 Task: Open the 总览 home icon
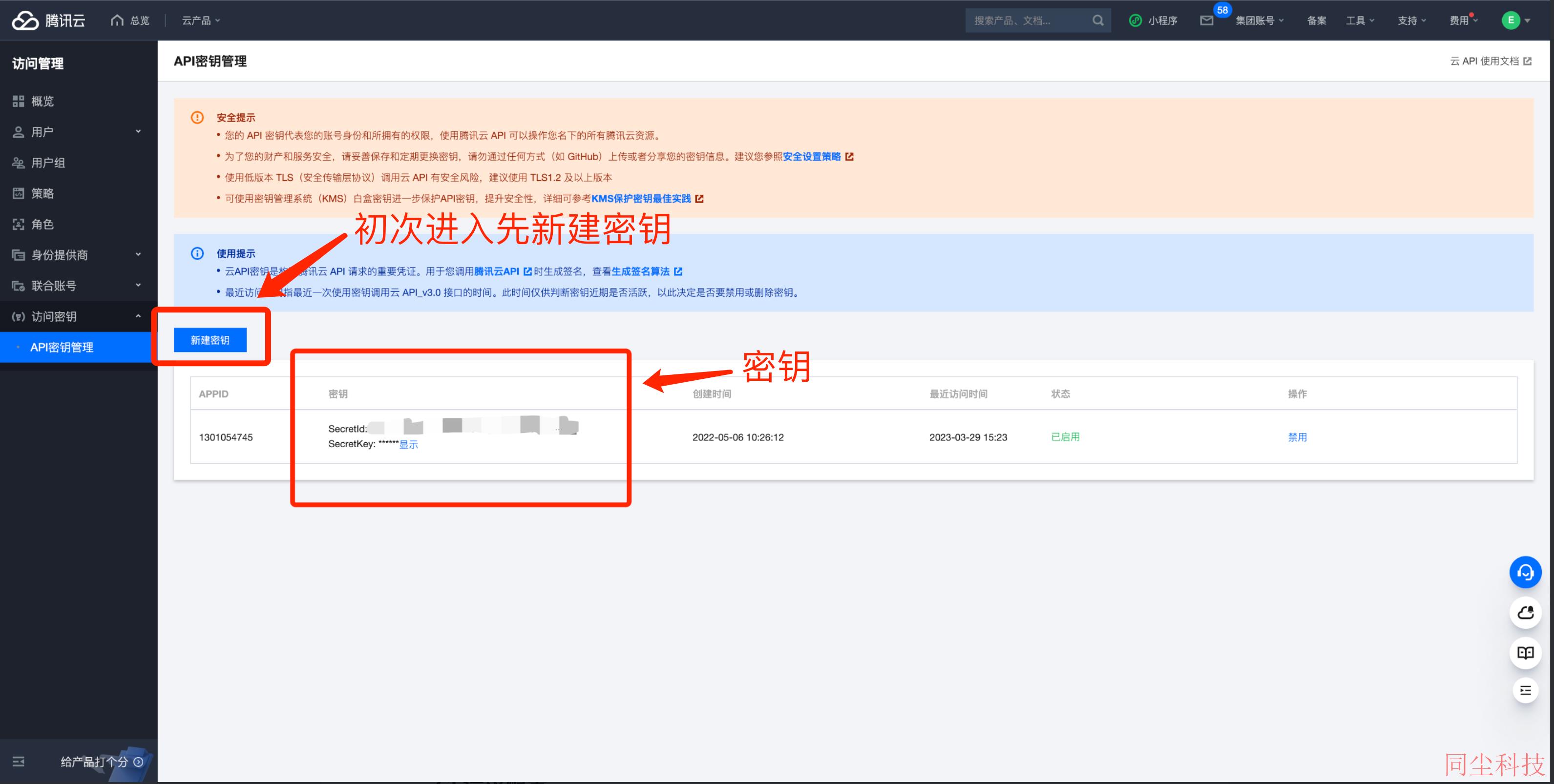click(117, 20)
